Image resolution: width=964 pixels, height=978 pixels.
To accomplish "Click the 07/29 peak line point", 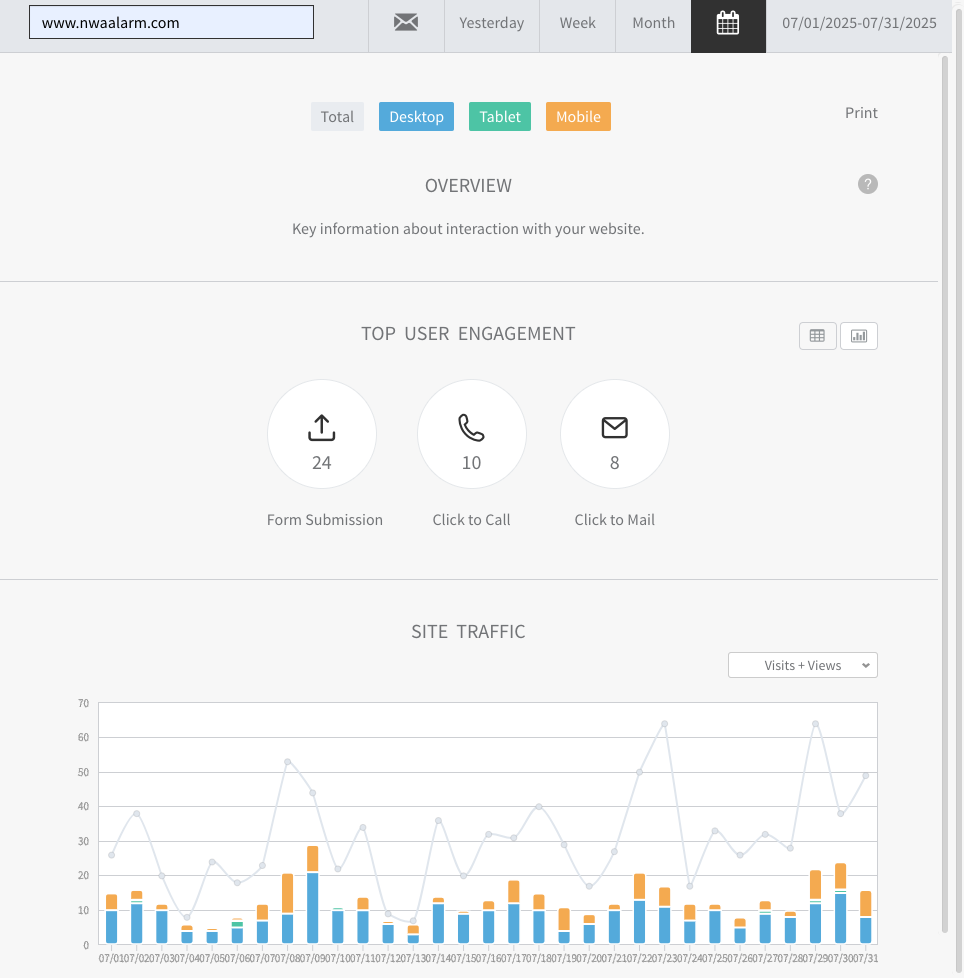I will [x=815, y=724].
